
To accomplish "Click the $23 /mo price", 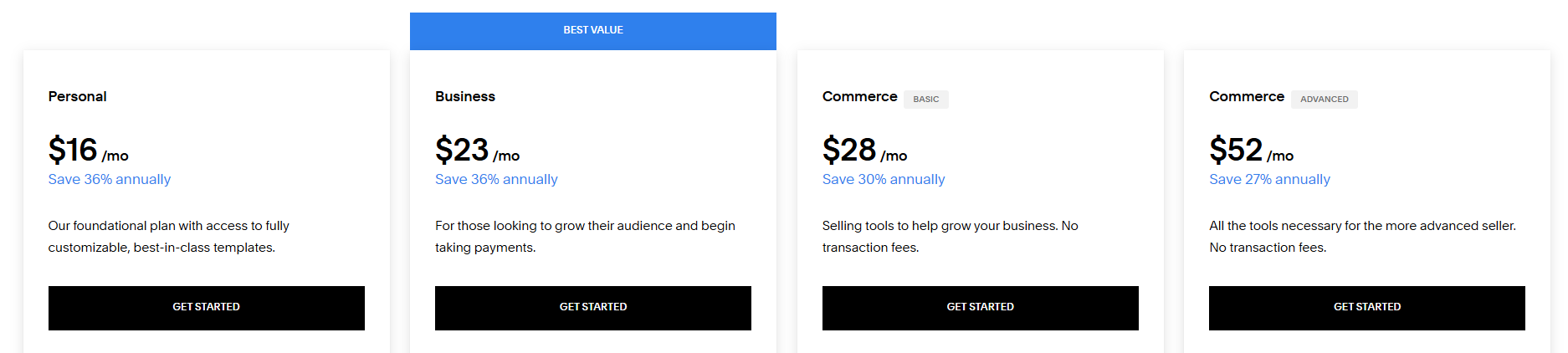I will [477, 151].
